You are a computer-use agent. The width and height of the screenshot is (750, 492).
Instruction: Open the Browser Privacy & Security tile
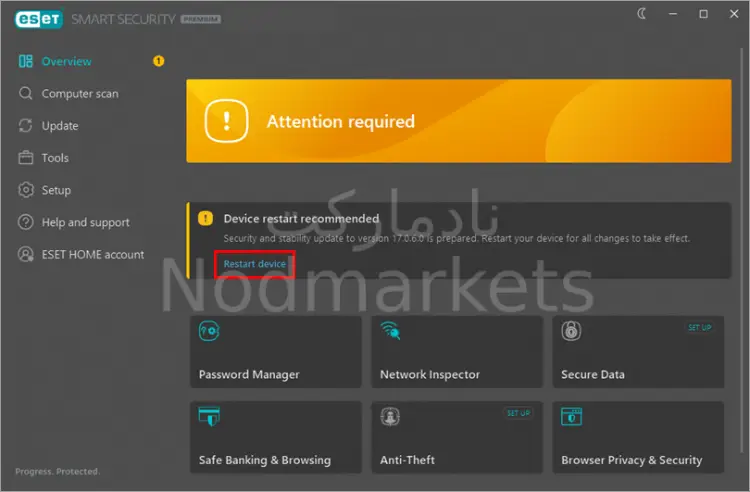tap(638, 437)
